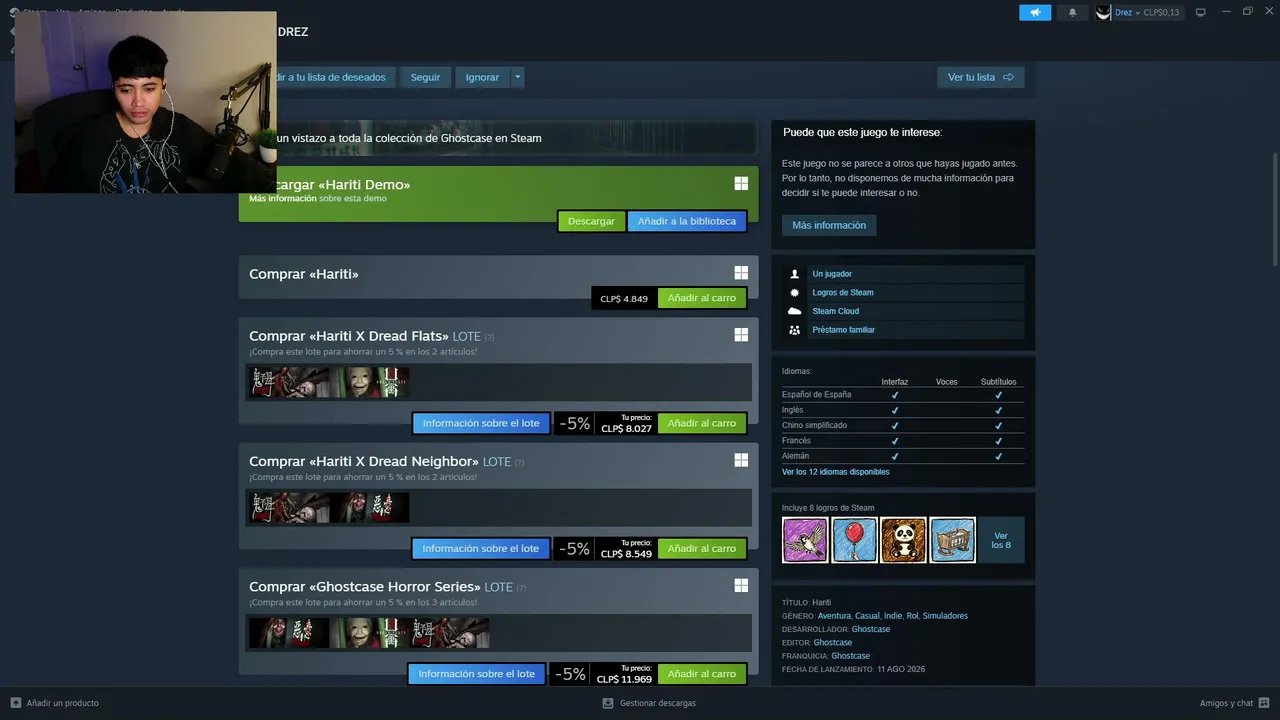Image resolution: width=1280 pixels, height=720 pixels.
Task: Click the question mark next to Dread Flats LOTE
Action: click(489, 337)
